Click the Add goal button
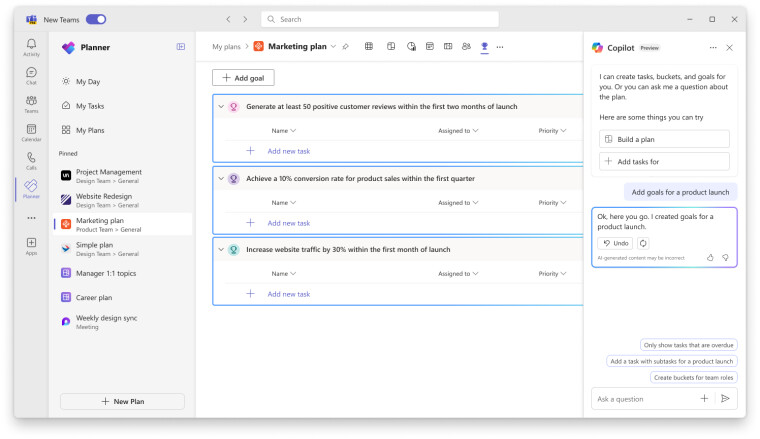The height and width of the screenshot is (439, 760). point(243,78)
